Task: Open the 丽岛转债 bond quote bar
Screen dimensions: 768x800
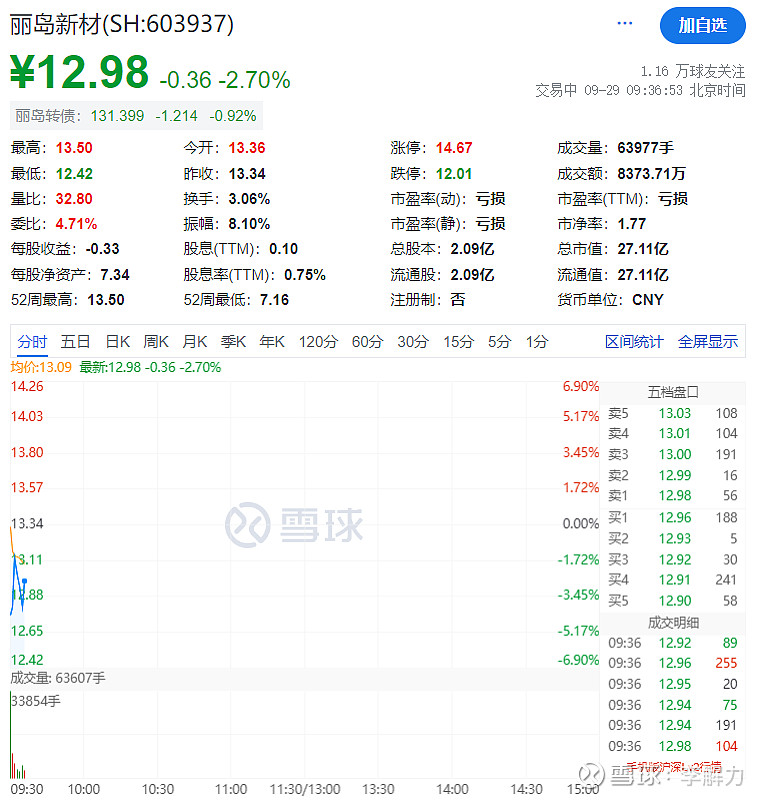Action: click(x=136, y=116)
